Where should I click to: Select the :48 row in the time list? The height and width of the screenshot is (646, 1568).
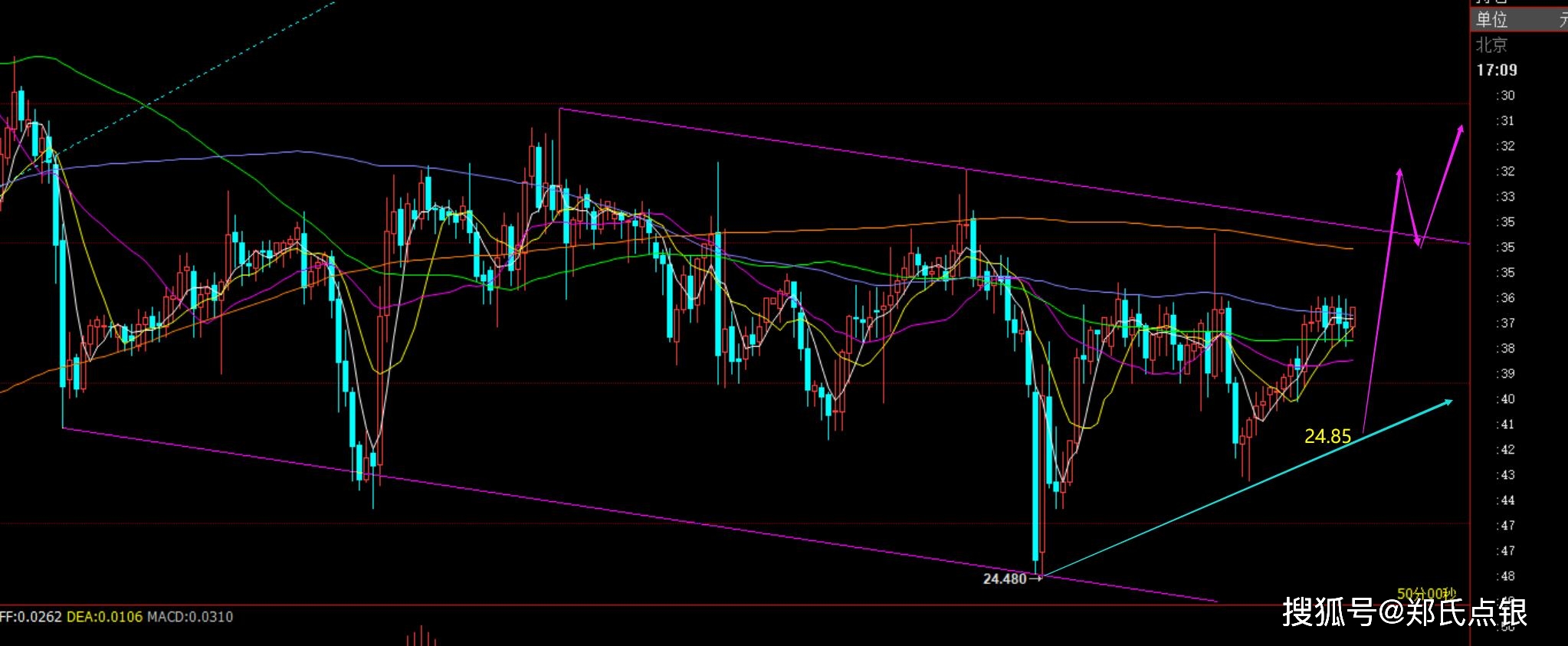(x=1506, y=576)
